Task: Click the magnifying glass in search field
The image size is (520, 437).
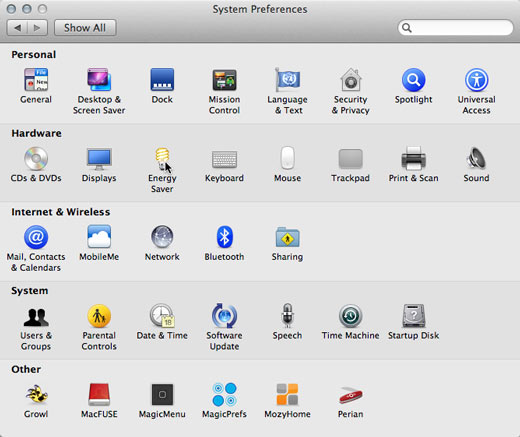Action: point(407,28)
